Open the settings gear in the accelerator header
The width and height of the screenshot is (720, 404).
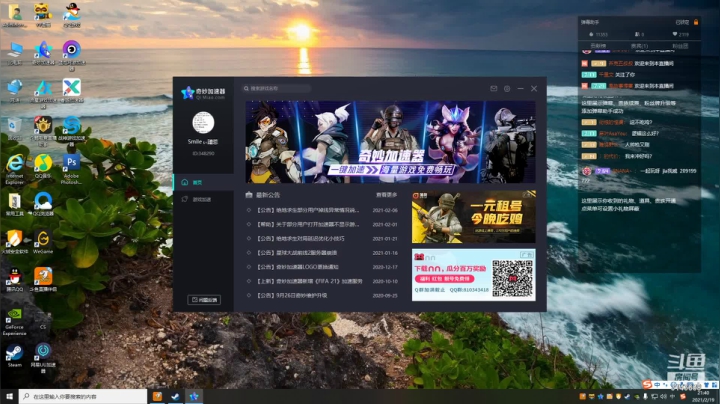507,89
